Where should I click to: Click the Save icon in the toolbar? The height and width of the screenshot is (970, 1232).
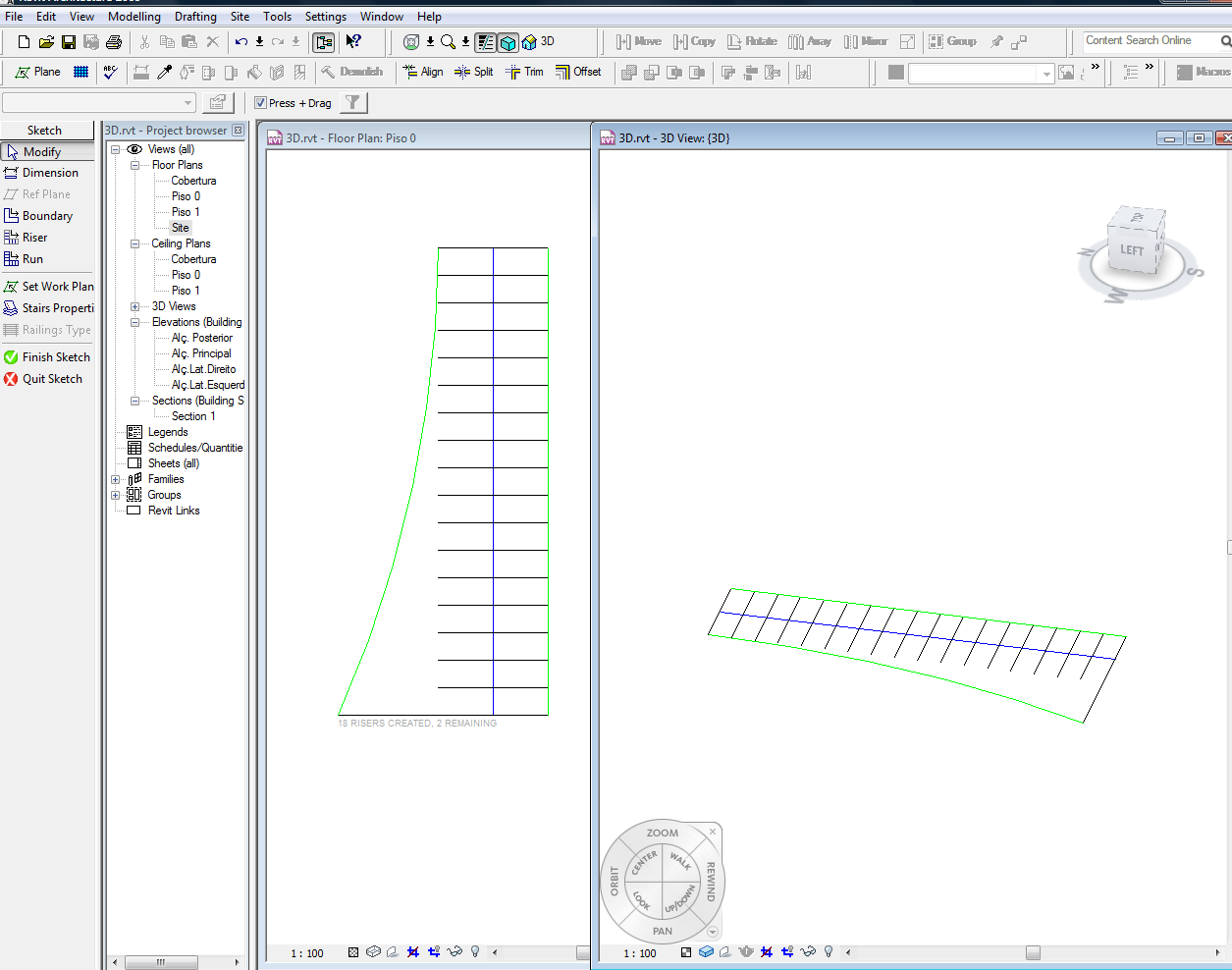coord(69,41)
